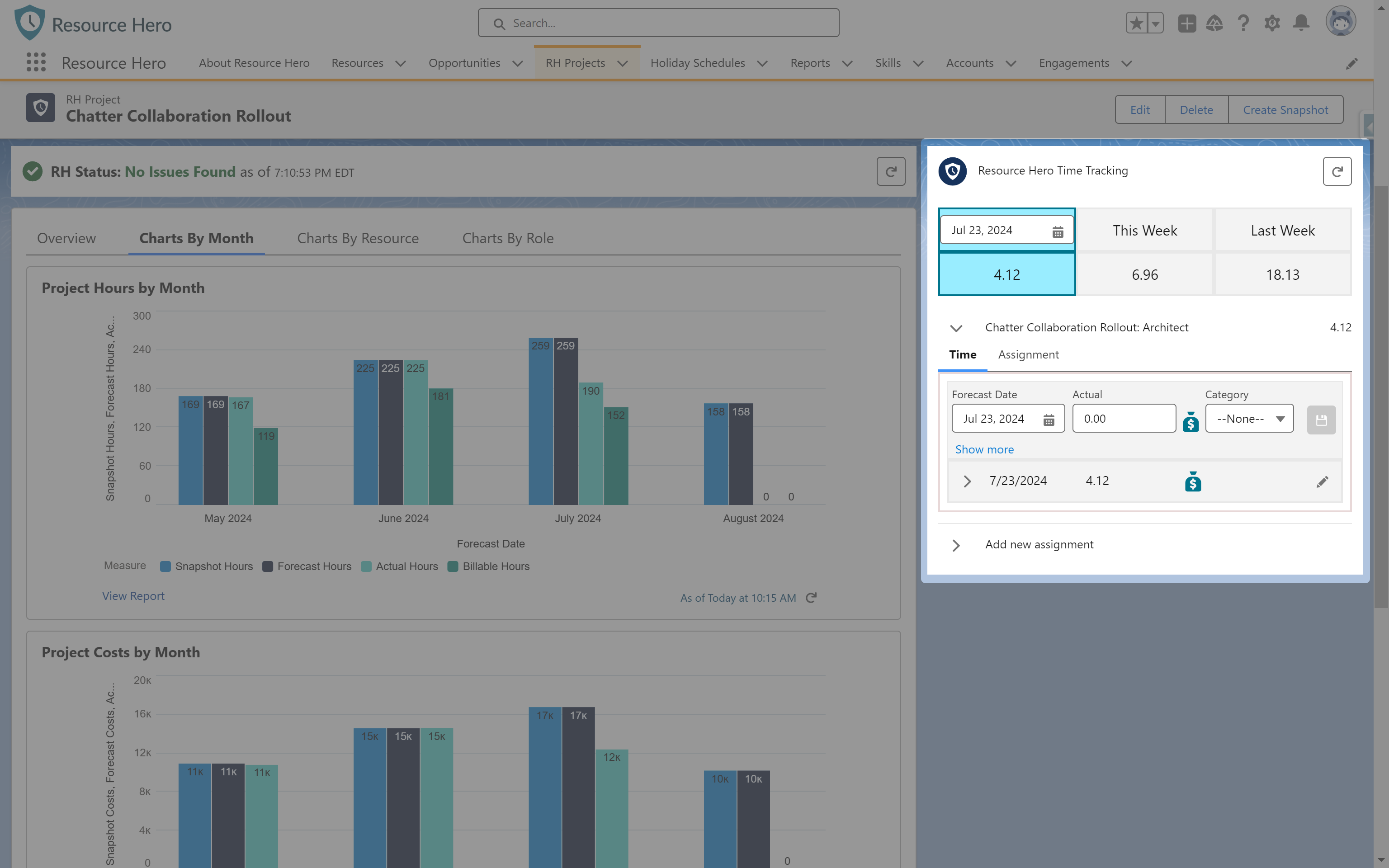Click the Forecast Hours legend swatch
Image resolution: width=1389 pixels, height=868 pixels.
[x=268, y=566]
